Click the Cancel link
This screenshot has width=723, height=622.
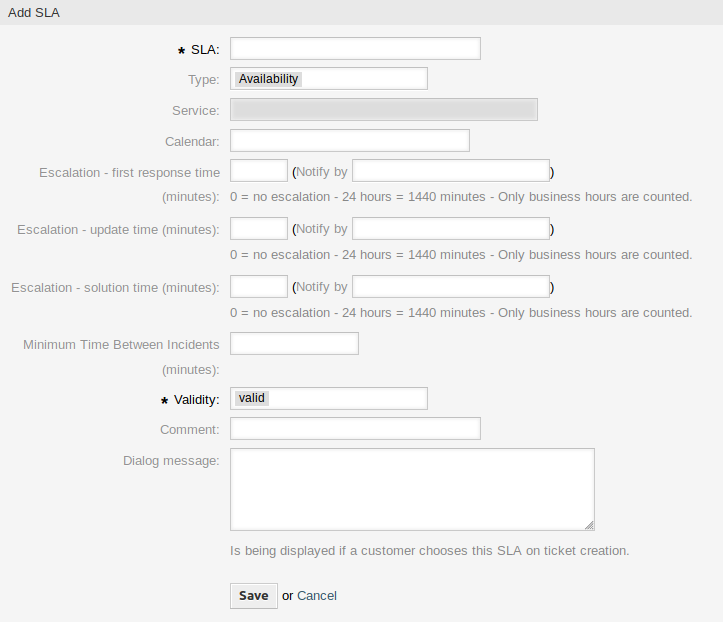pyautogui.click(x=317, y=596)
